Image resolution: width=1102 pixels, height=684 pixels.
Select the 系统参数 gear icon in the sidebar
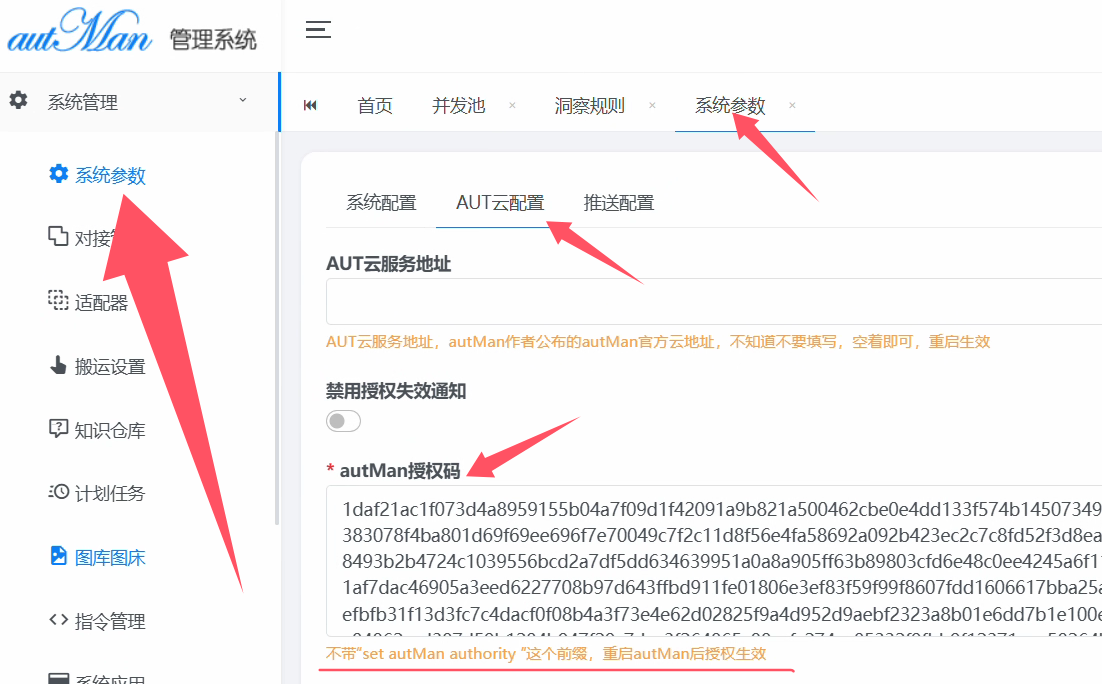tap(58, 174)
